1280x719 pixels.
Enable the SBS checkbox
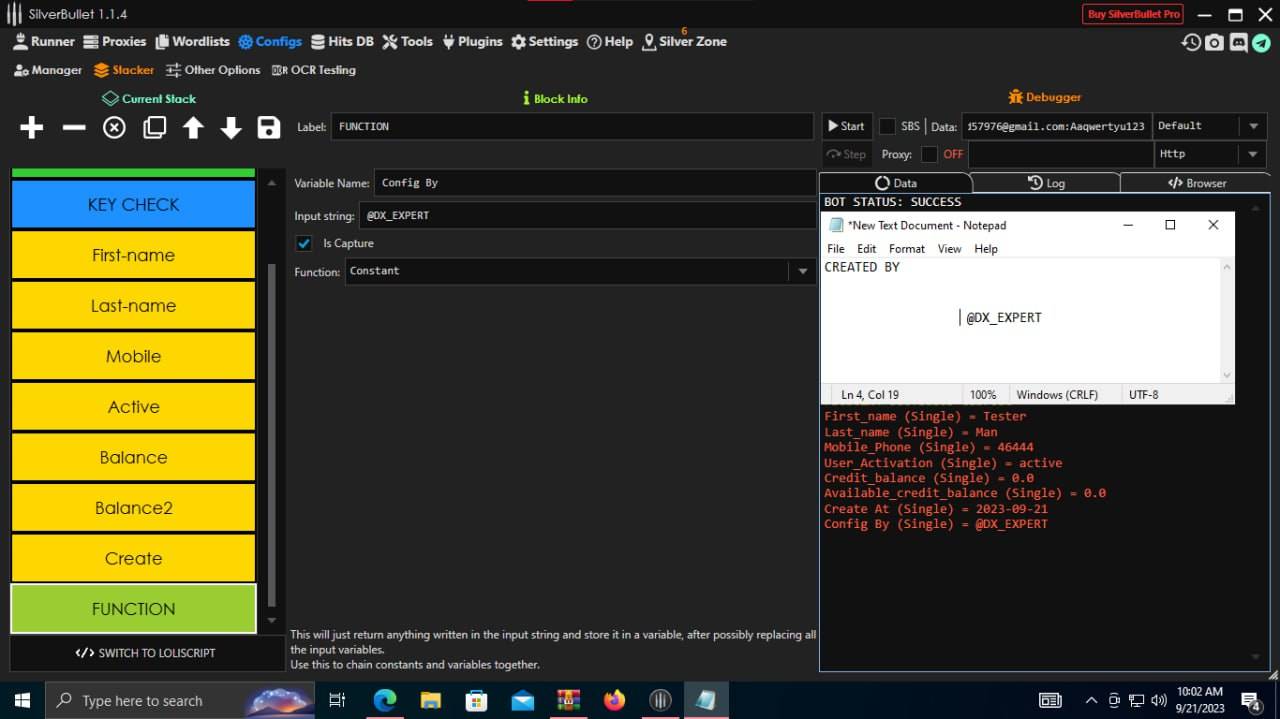887,126
